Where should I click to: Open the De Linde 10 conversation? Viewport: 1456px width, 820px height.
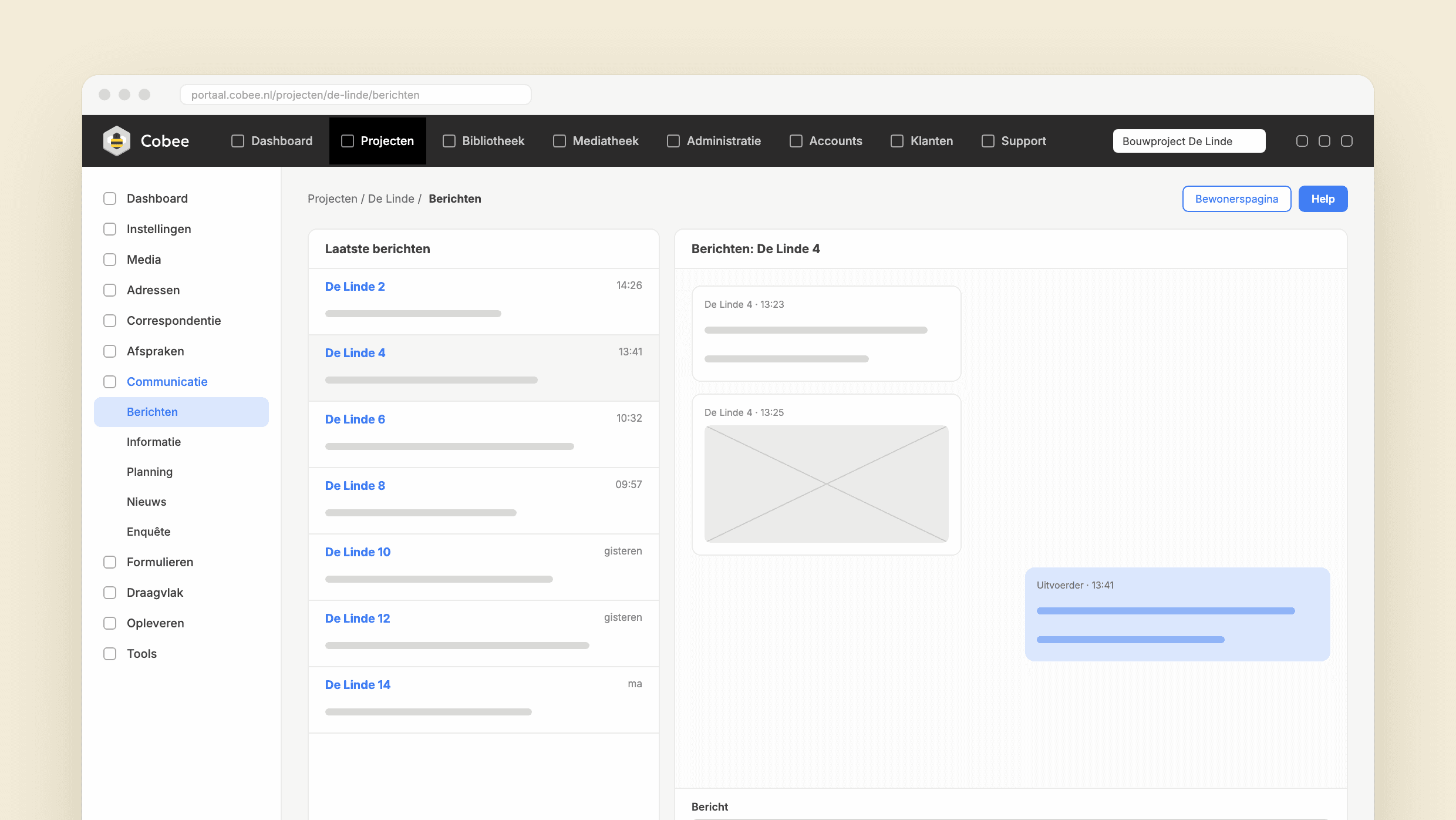[x=484, y=567]
